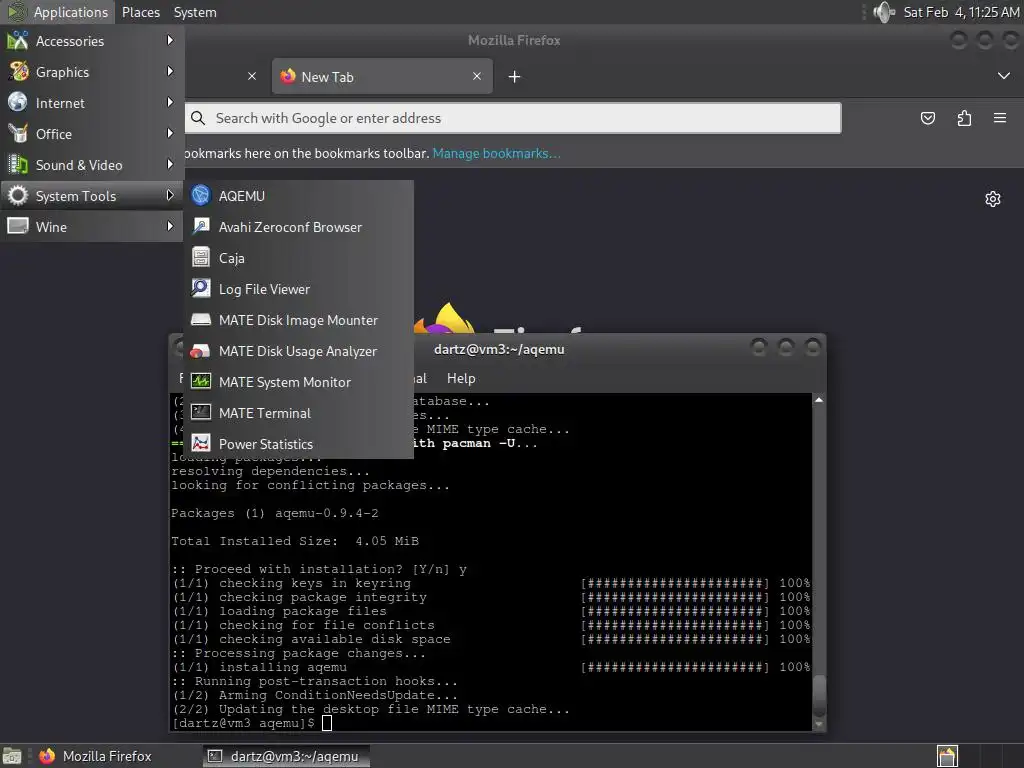Expand the Internet submenu arrow
The height and width of the screenshot is (768, 1024).
click(170, 103)
